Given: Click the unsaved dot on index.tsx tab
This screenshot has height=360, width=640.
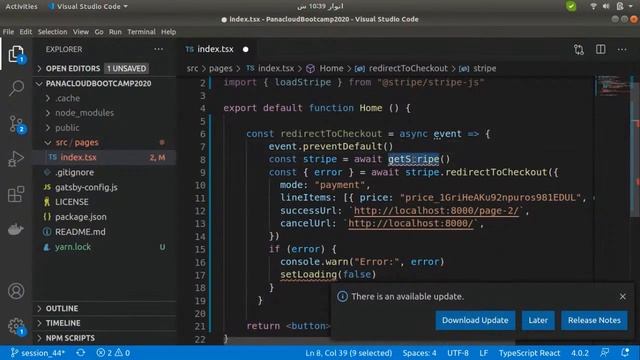Looking at the screenshot, I should (246, 49).
